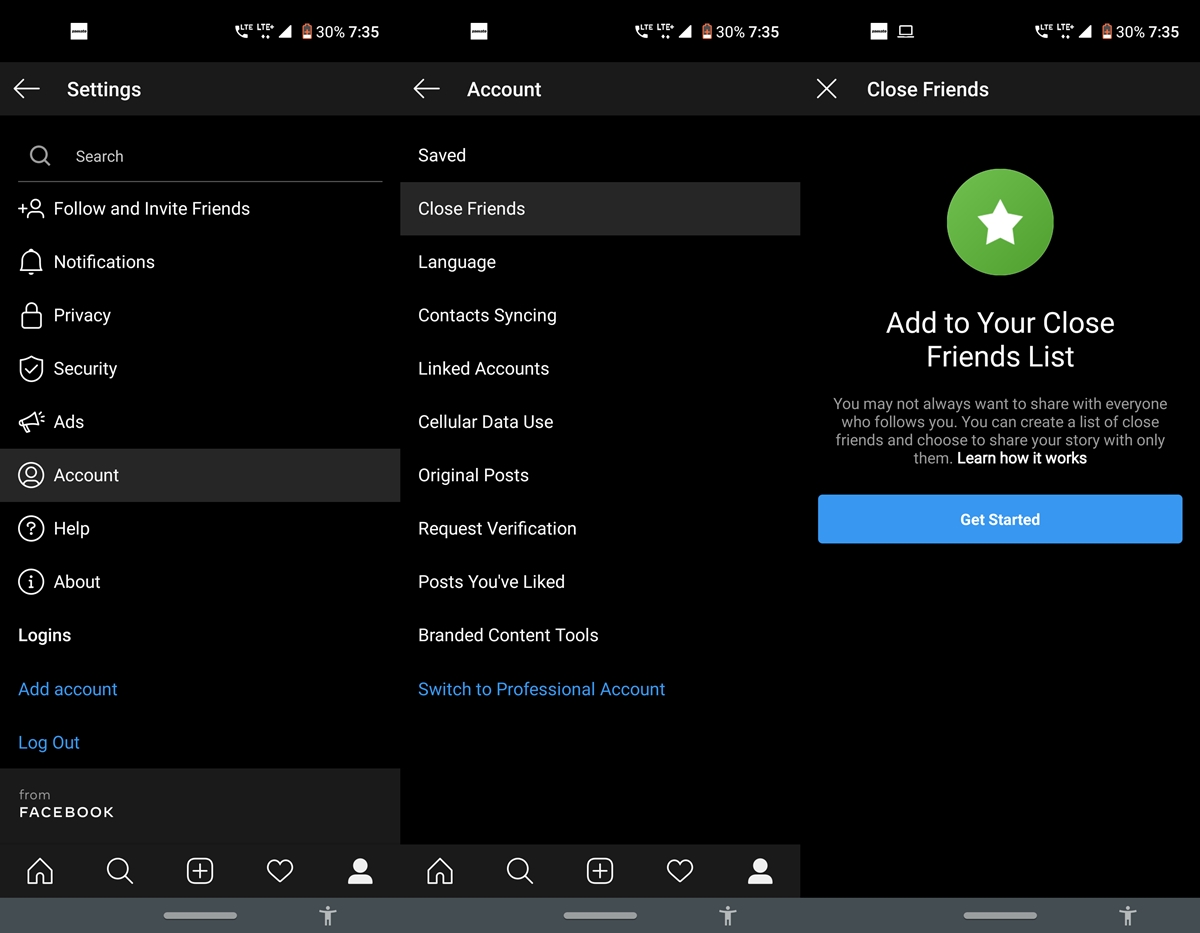This screenshot has height=933, width=1200.
Task: Open Follow and Invite Friends
Action: tap(200, 209)
